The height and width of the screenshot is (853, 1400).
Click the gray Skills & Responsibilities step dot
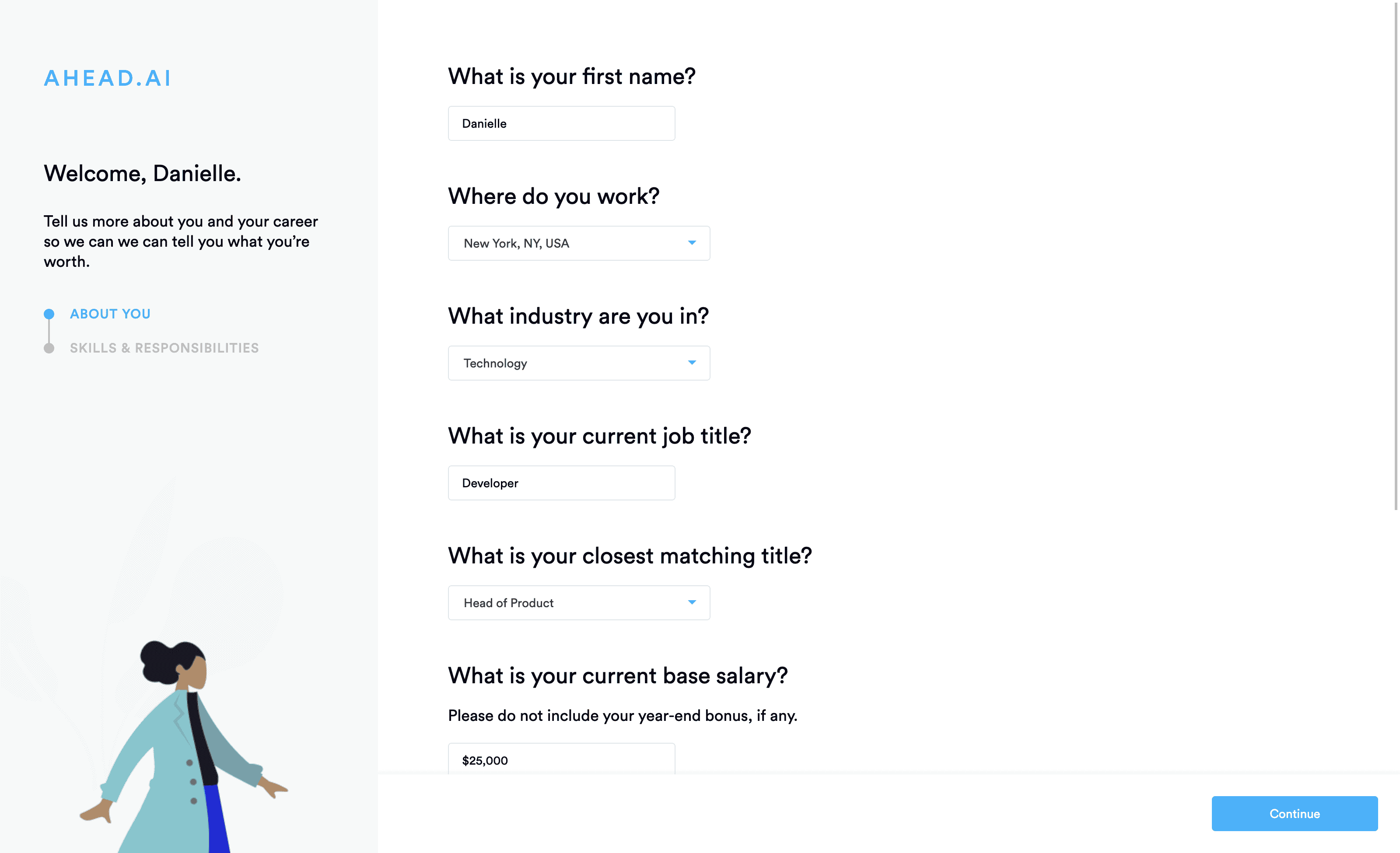pyautogui.click(x=49, y=348)
